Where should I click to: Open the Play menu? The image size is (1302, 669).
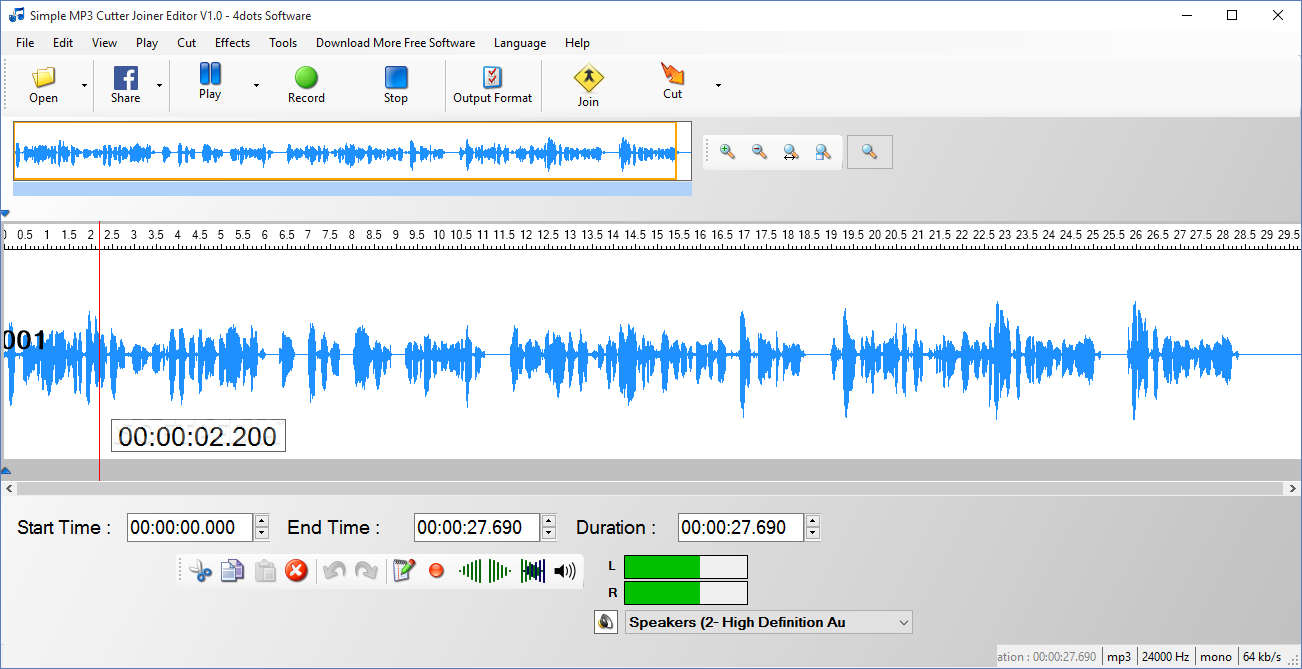coord(147,43)
